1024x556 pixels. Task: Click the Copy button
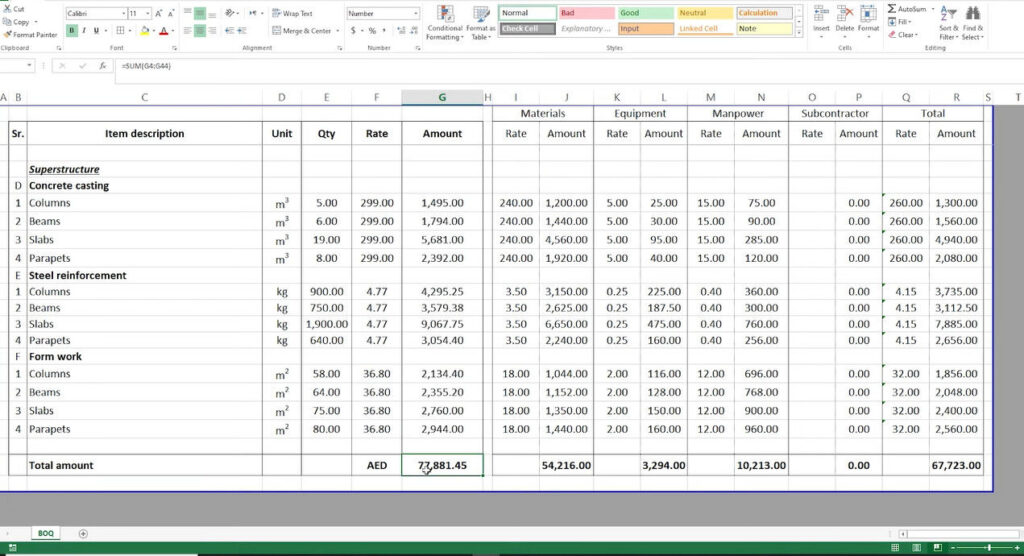pyautogui.click(x=17, y=22)
